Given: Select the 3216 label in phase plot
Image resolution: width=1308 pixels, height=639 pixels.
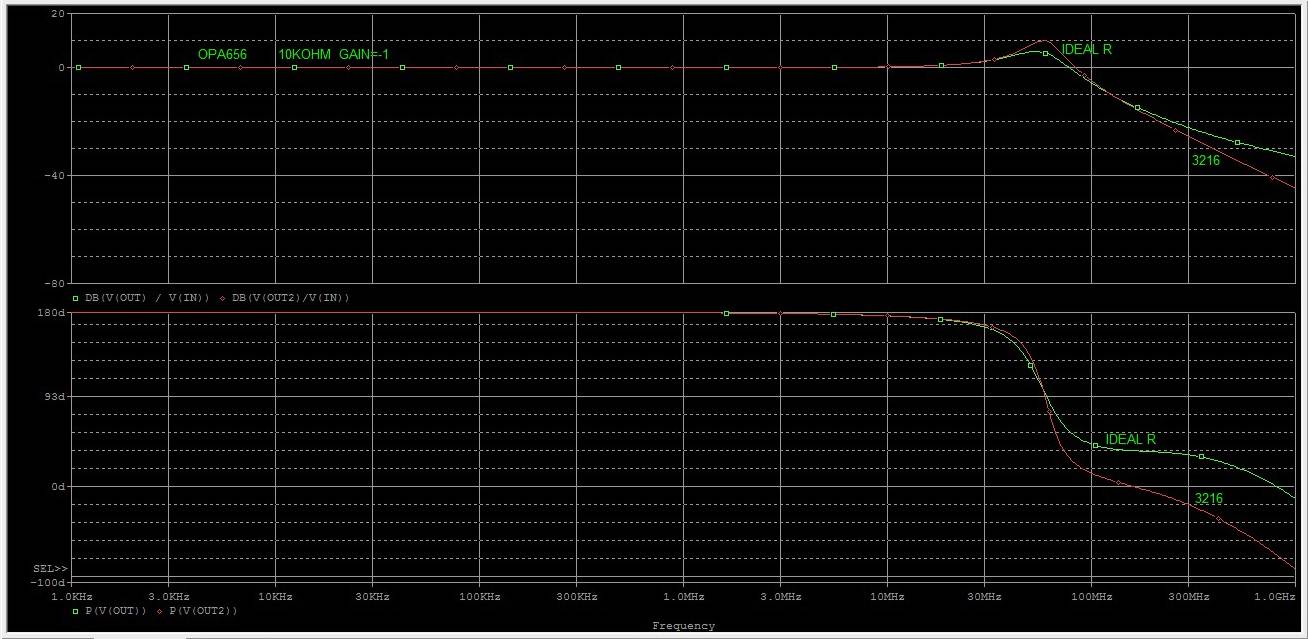Looking at the screenshot, I should coord(1208,498).
